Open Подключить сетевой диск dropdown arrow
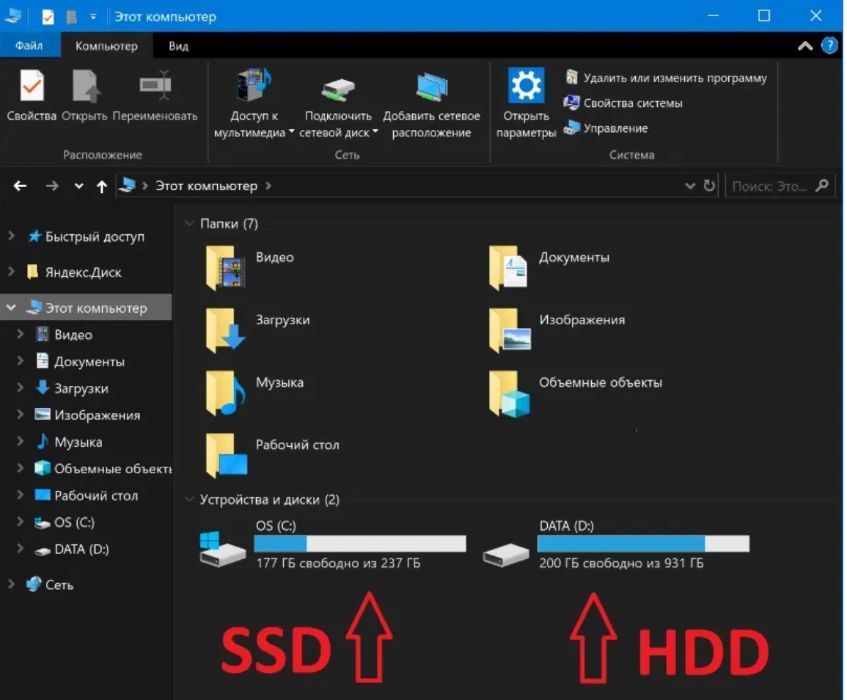 375,131
